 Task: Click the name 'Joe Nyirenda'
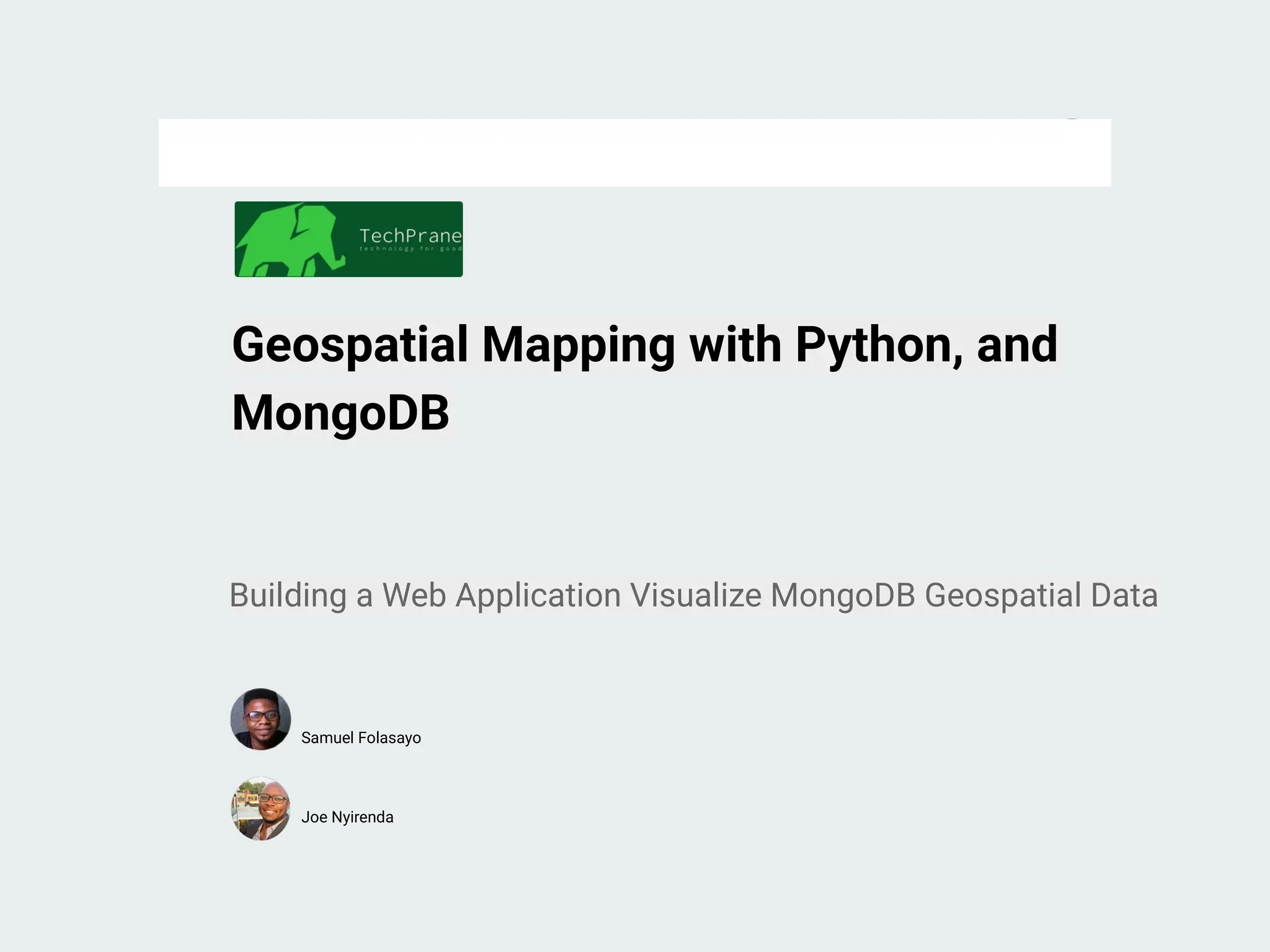347,817
